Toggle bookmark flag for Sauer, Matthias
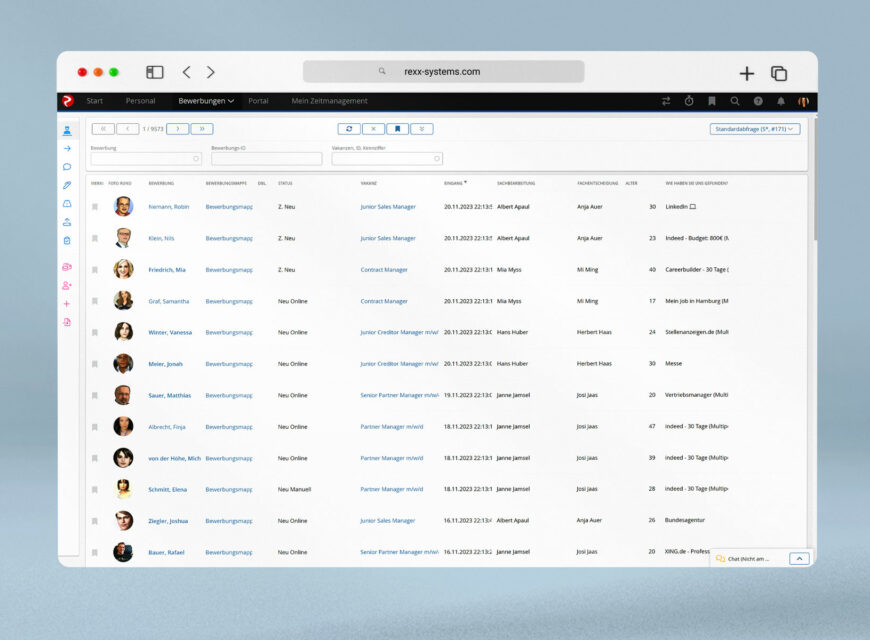 [95, 395]
